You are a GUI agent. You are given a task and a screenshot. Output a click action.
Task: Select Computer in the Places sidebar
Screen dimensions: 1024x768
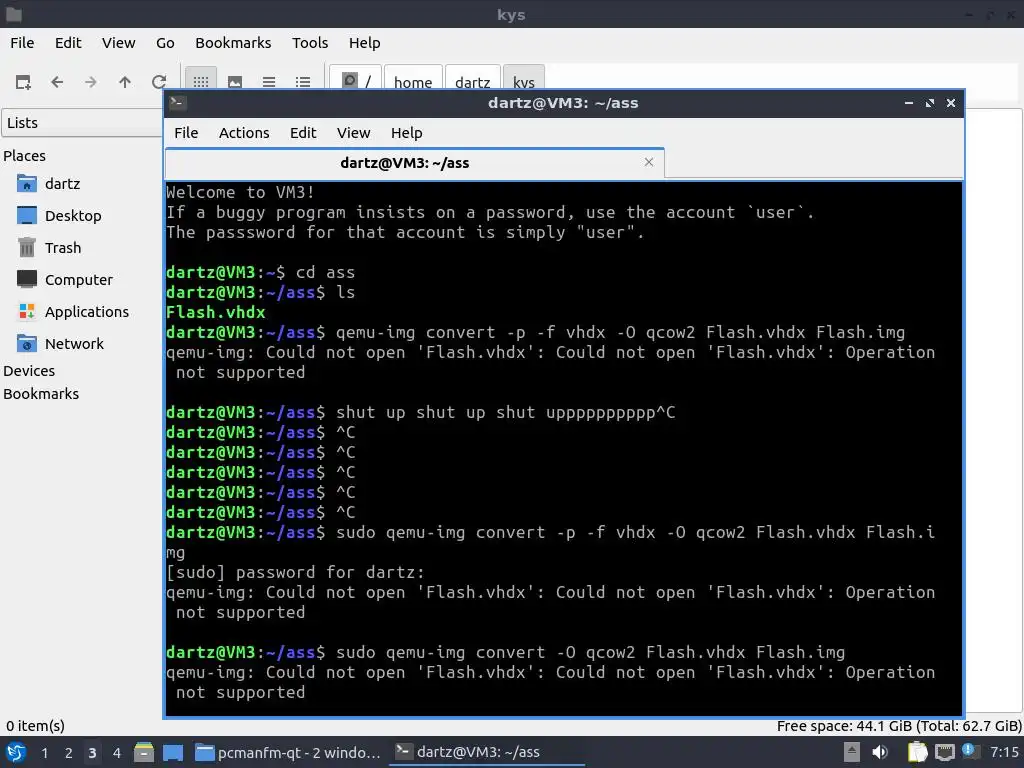click(78, 280)
